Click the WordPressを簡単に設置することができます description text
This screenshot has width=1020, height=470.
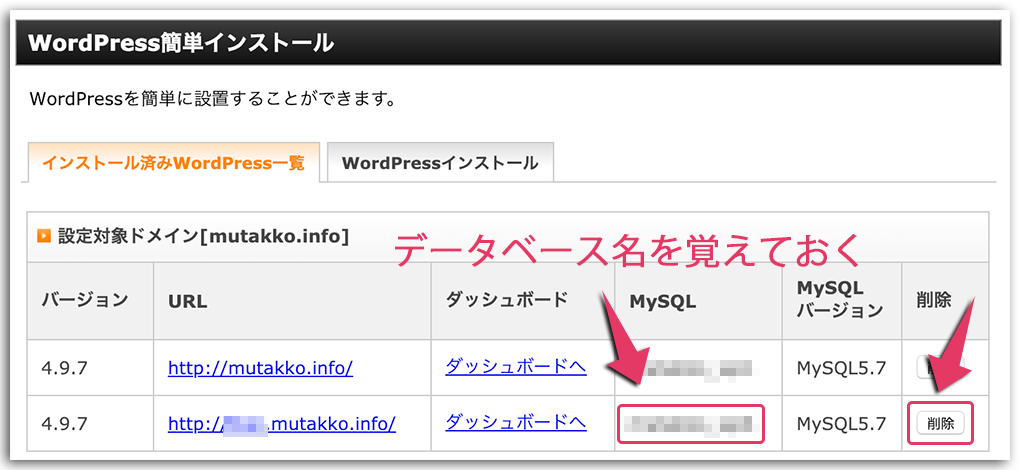(x=213, y=100)
